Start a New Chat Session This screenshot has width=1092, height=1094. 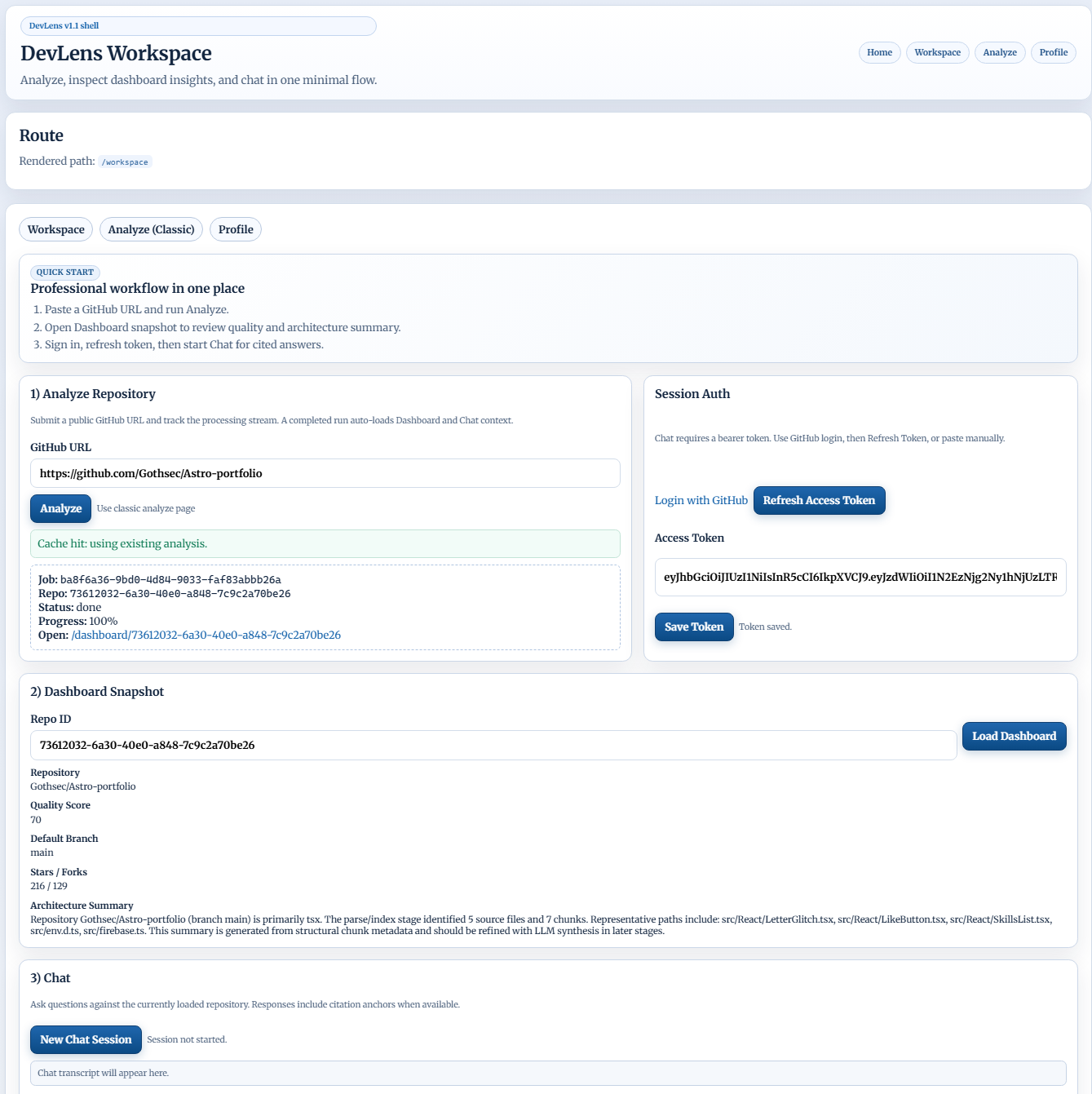coord(86,1039)
